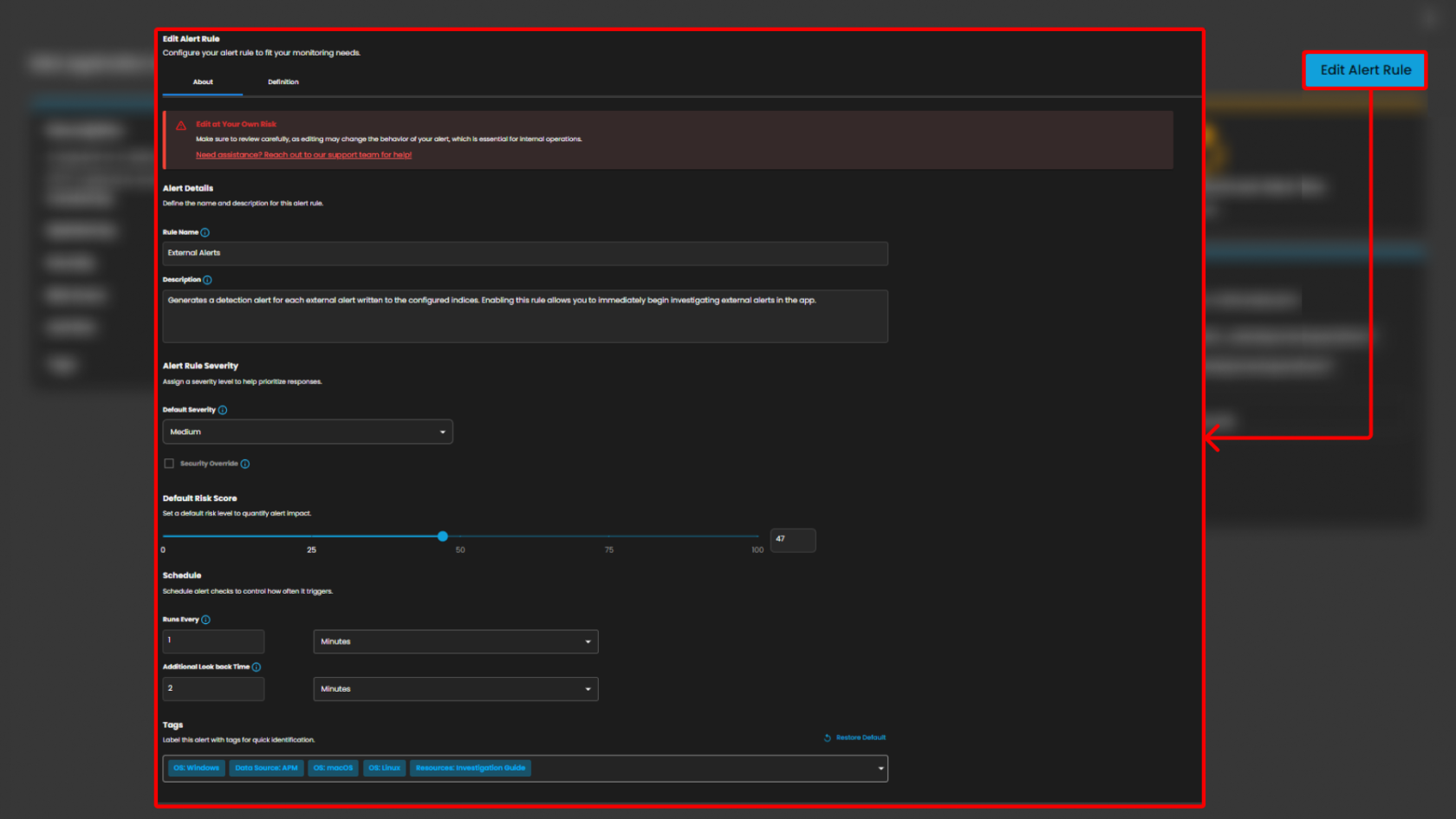The height and width of the screenshot is (819, 1456).
Task: Click the blue Edit Alert Rule button
Action: point(1365,70)
